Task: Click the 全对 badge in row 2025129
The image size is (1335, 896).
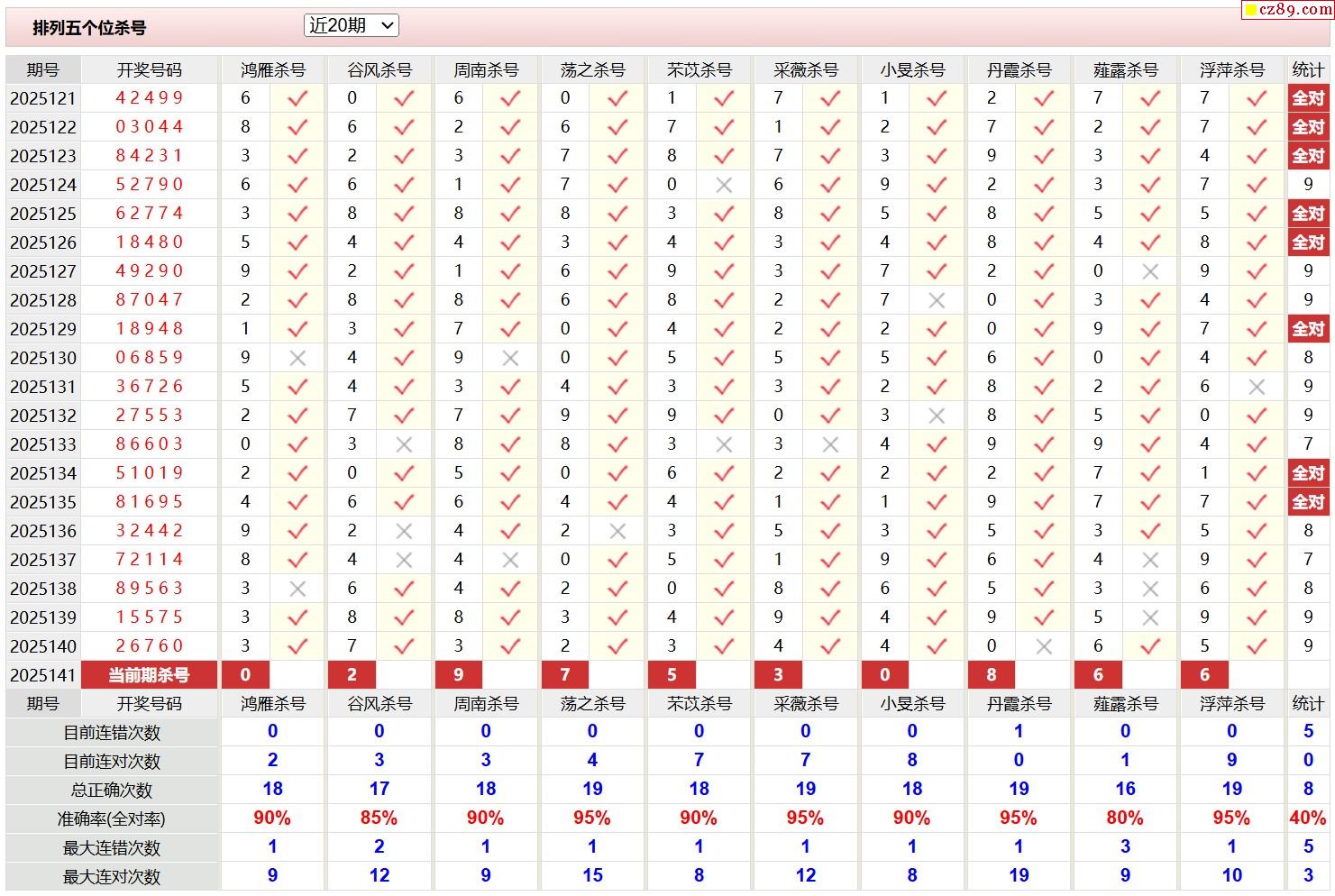Action: [1308, 329]
